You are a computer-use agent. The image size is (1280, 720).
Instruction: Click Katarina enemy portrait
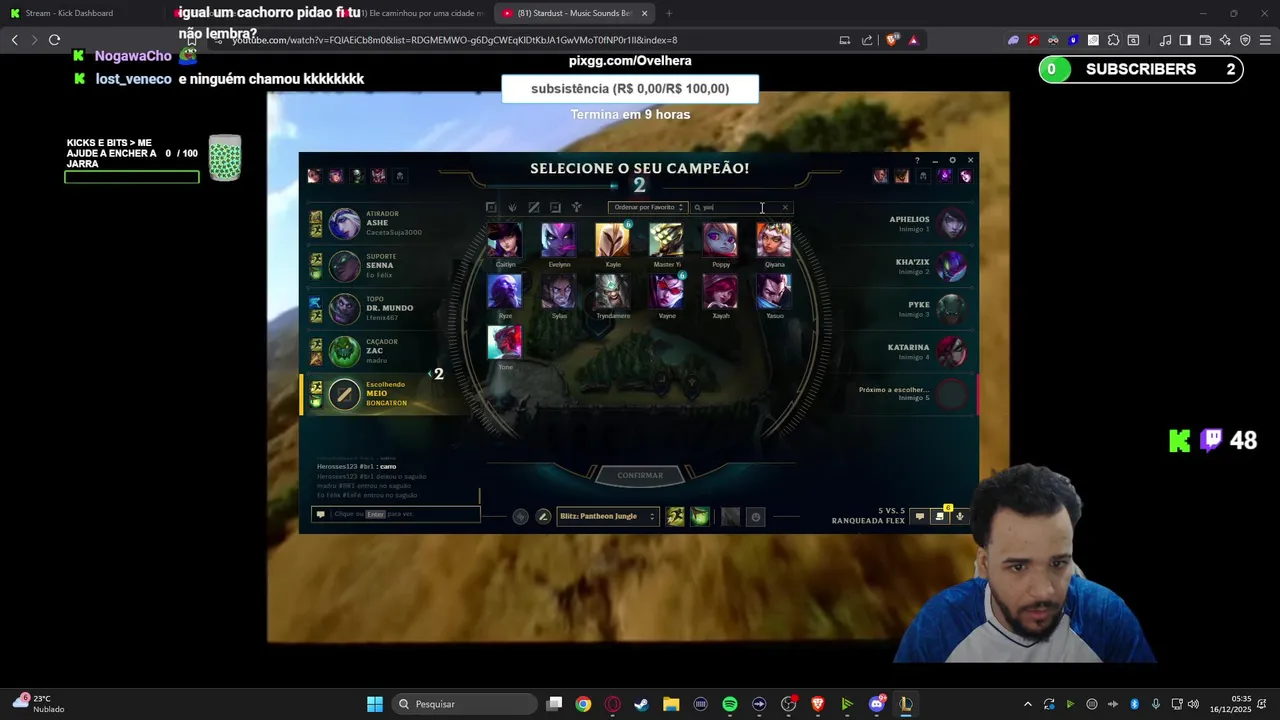click(951, 351)
